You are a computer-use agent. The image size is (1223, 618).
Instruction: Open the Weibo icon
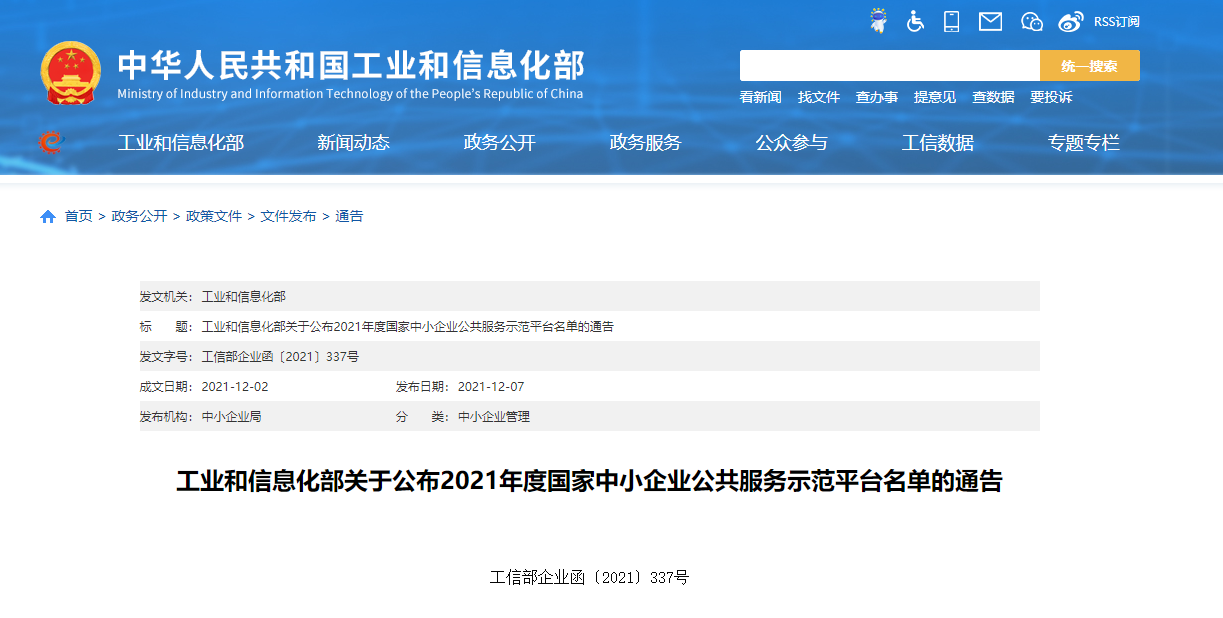point(1070,21)
